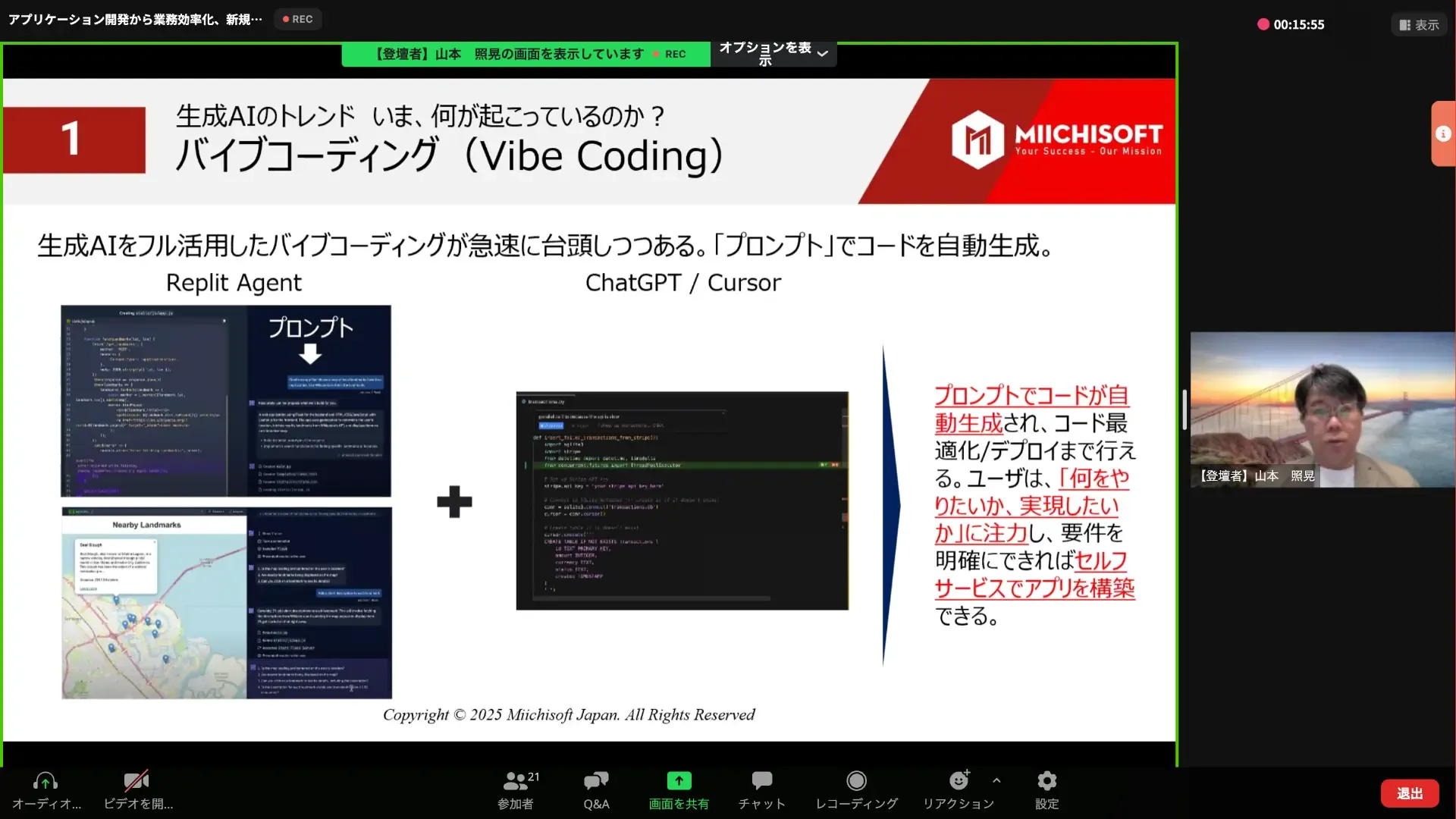This screenshot has height=819, width=1456.
Task: Click the orange info side tab
Action: pos(1443,133)
